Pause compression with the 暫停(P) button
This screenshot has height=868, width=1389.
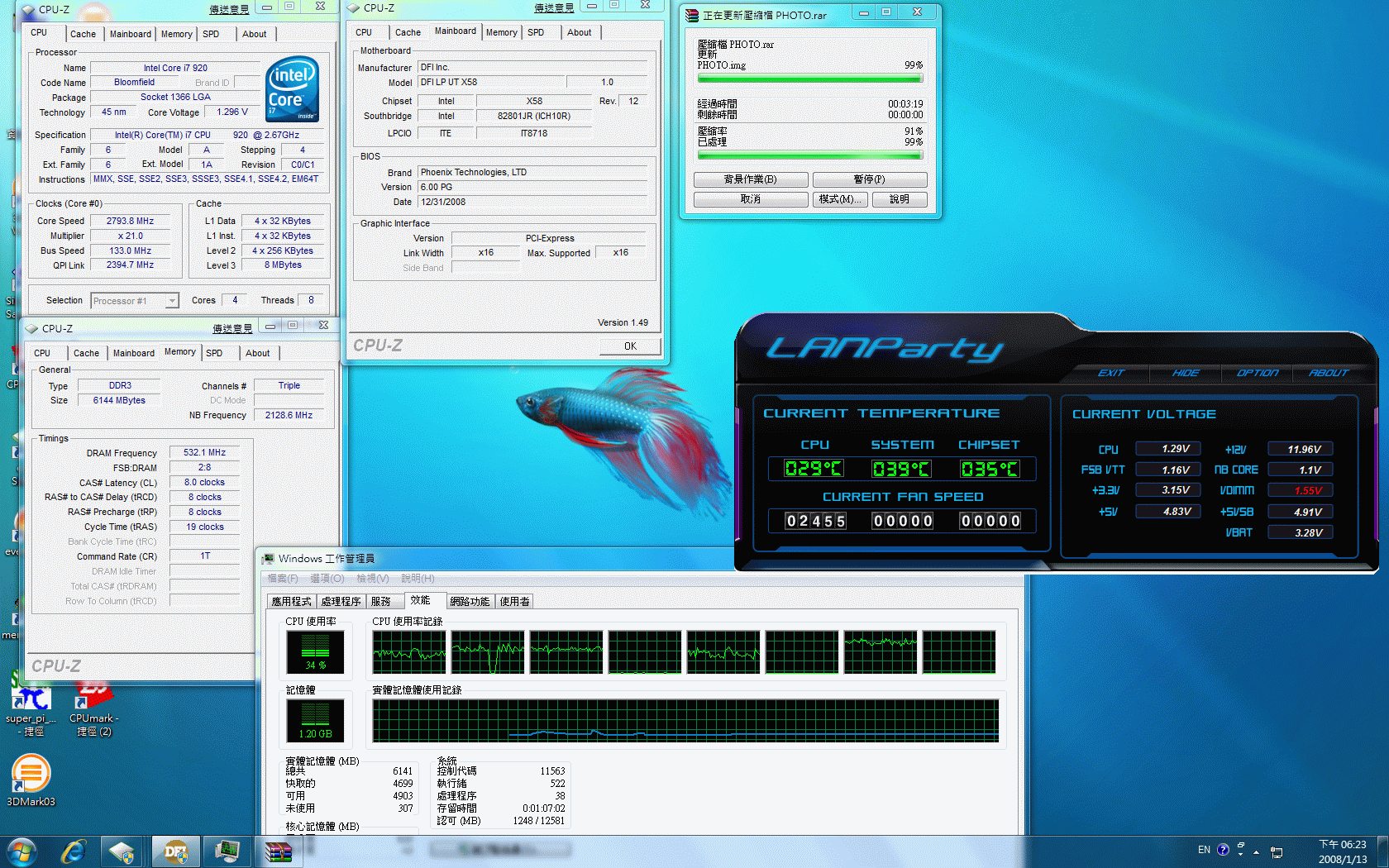[869, 179]
